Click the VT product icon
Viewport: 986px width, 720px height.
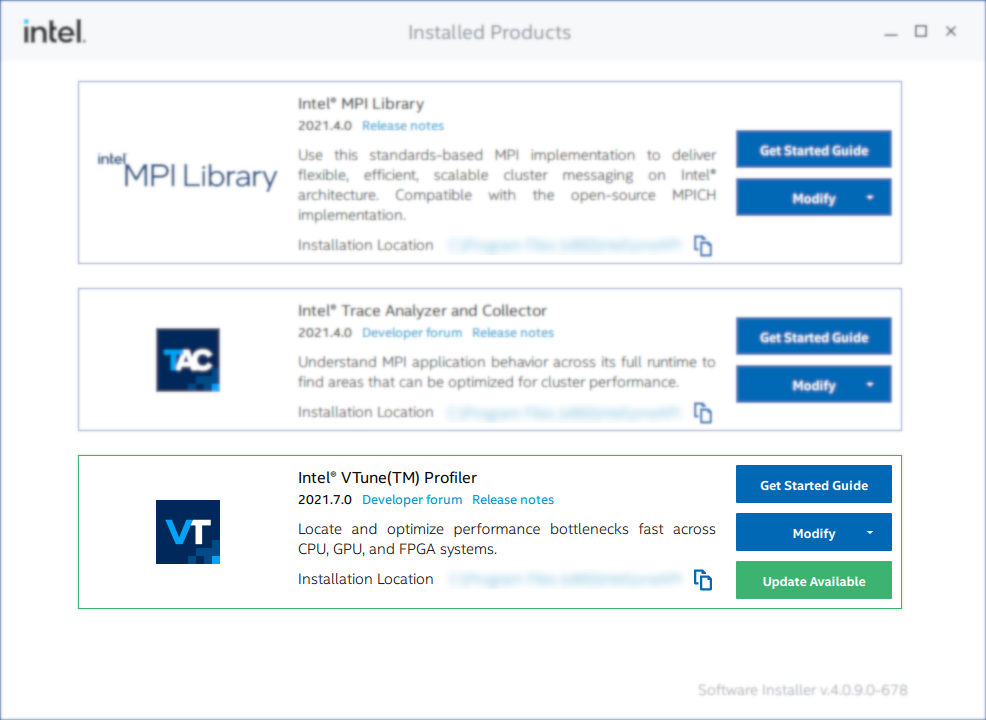(x=188, y=532)
